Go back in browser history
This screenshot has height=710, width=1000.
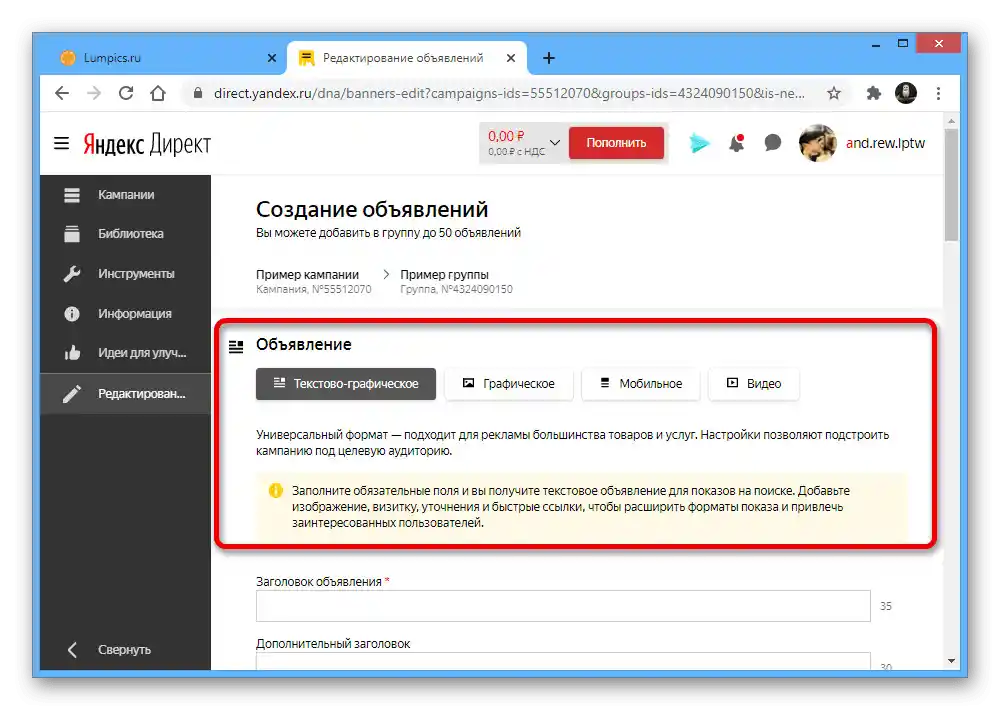(62, 94)
